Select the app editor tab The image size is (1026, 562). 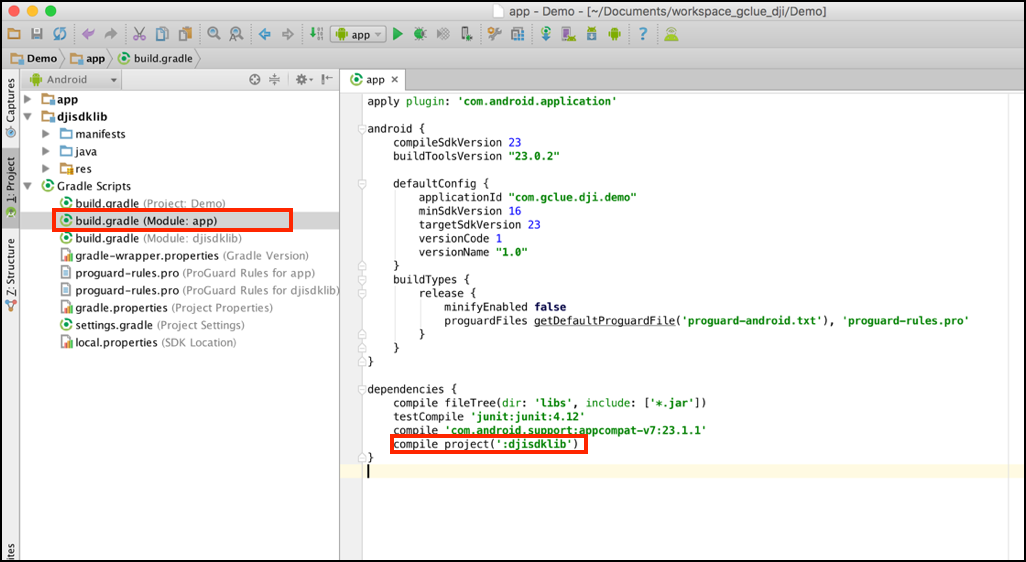[x=374, y=80]
